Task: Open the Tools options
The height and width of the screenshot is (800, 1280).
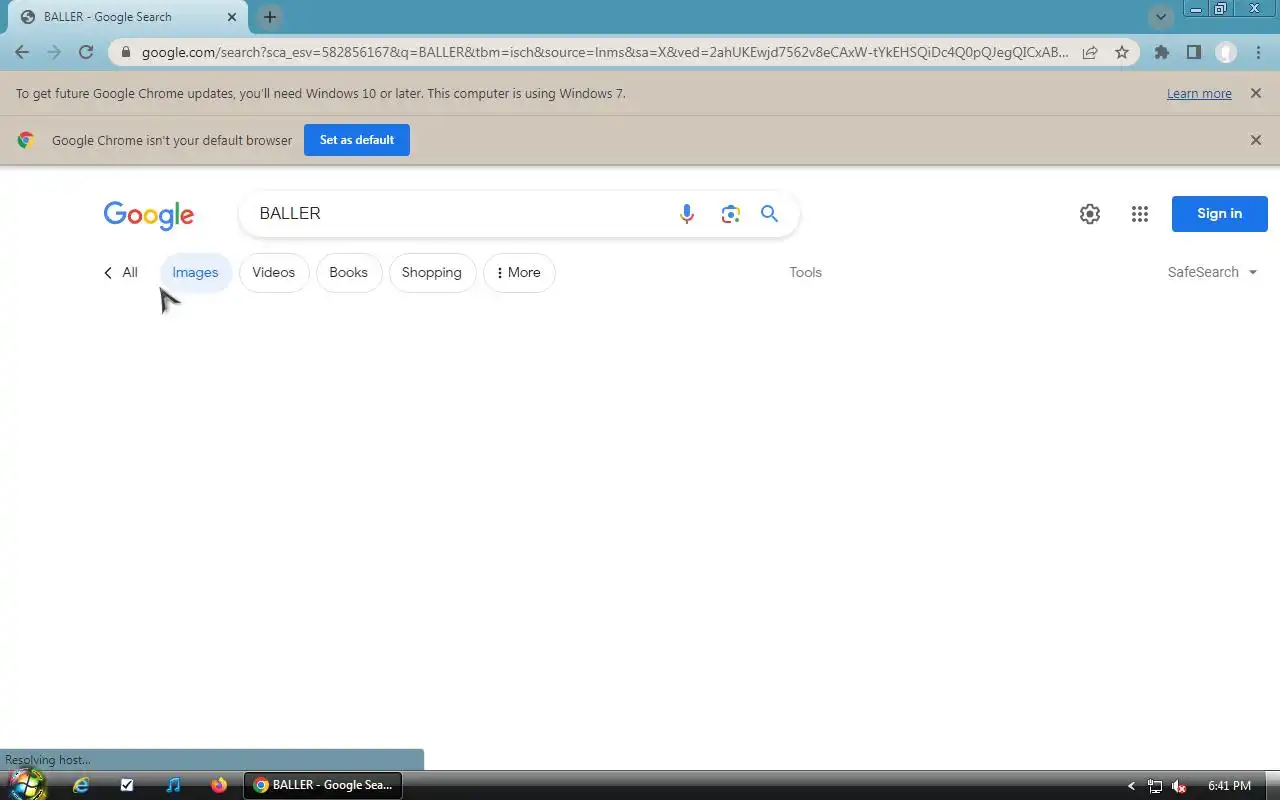Action: (805, 272)
